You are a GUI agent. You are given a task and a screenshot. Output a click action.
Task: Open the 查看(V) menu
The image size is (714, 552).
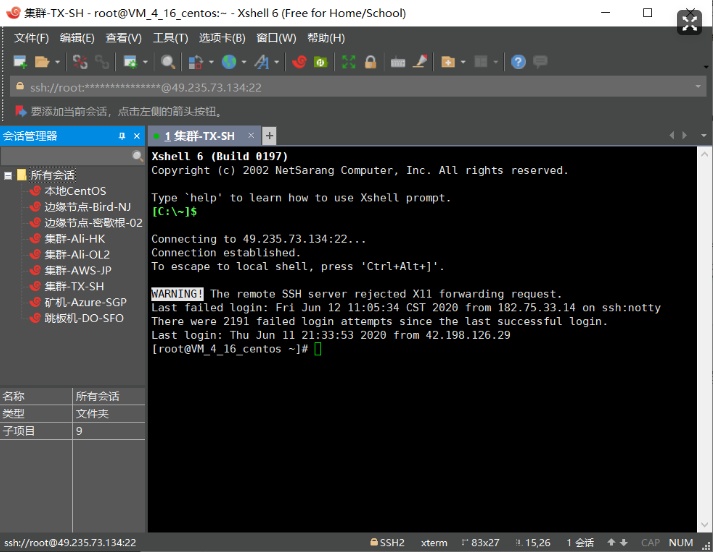[x=123, y=38]
